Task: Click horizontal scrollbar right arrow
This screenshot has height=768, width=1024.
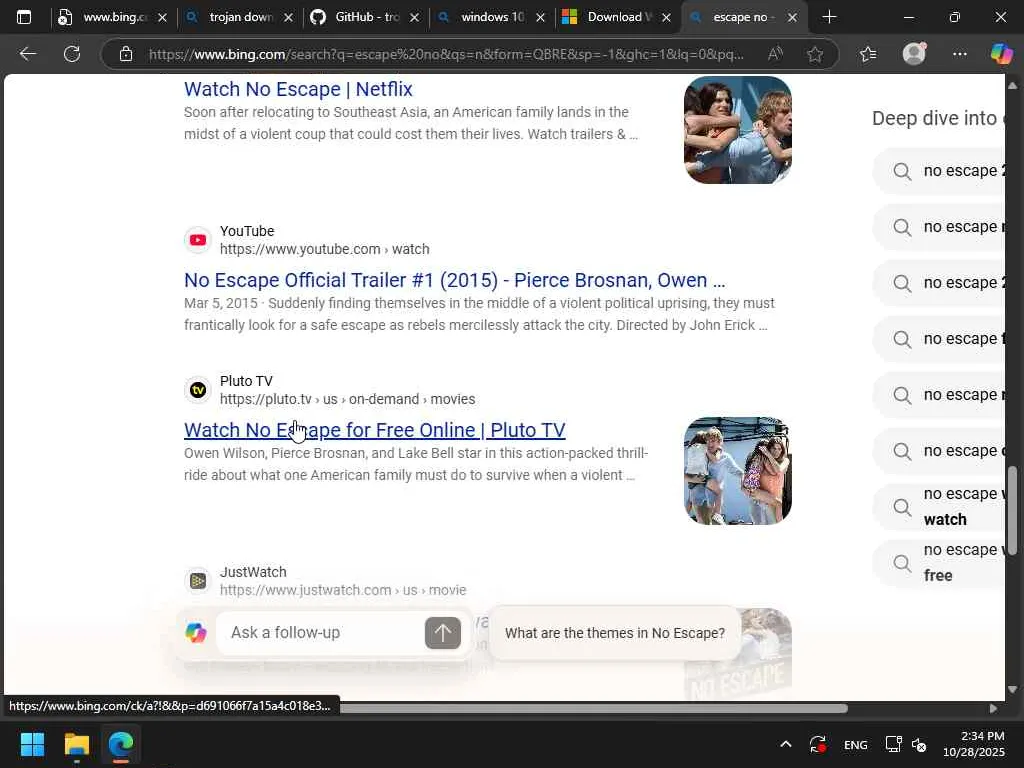Action: pyautogui.click(x=993, y=709)
